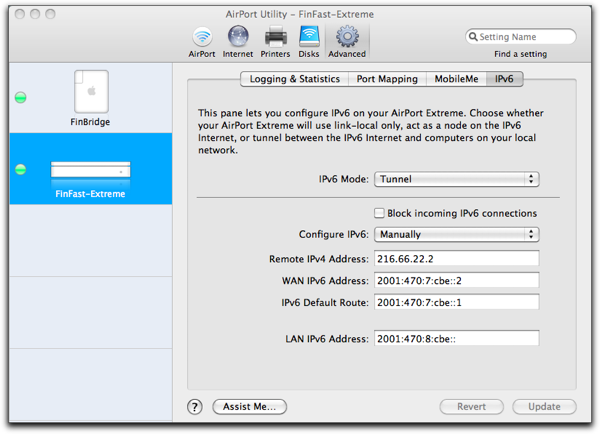Click the Update button

pyautogui.click(x=544, y=406)
